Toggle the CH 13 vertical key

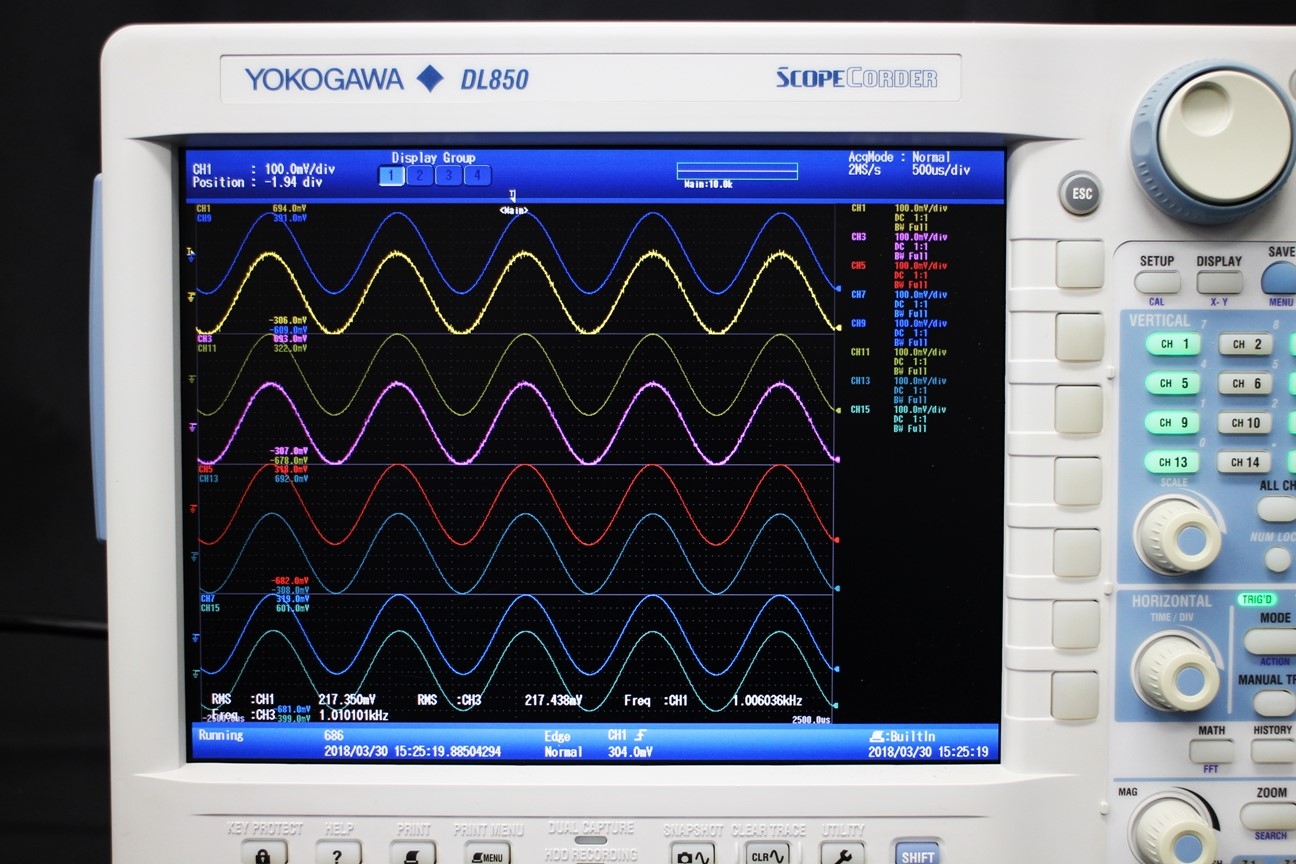1173,462
